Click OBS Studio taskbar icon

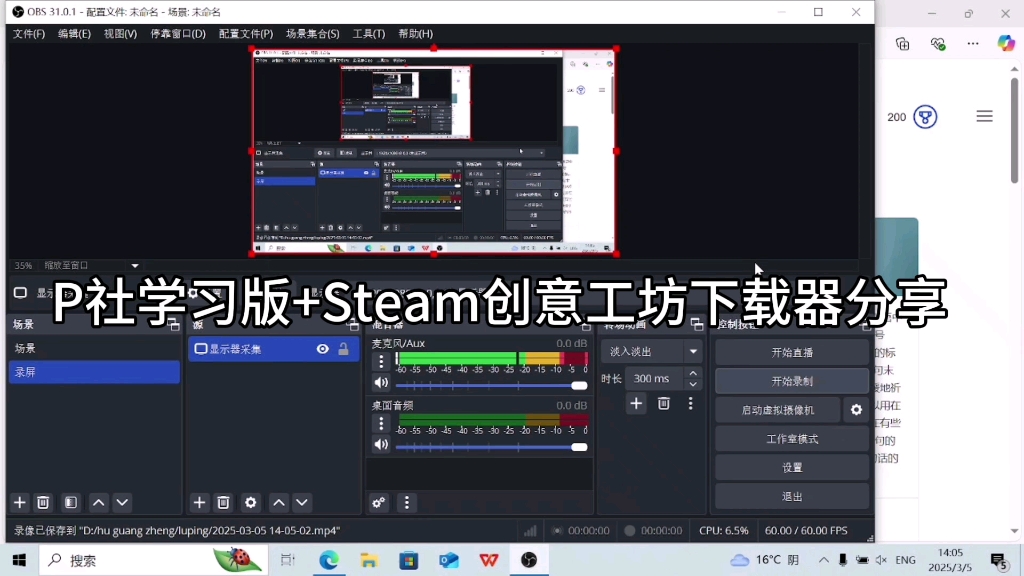click(529, 560)
